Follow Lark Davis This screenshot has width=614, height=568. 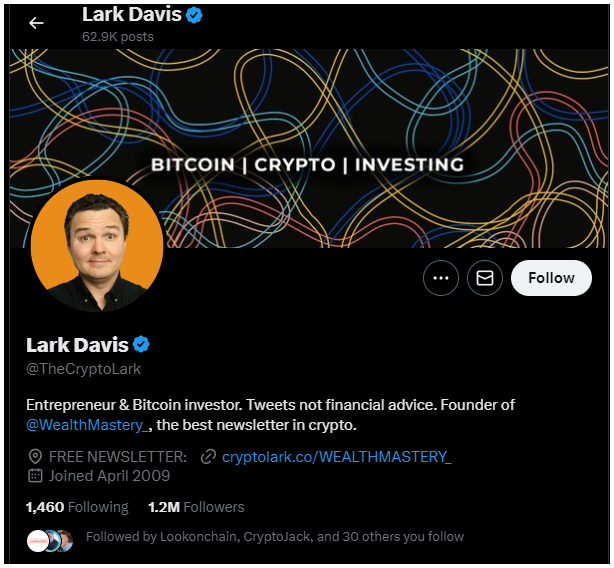point(551,278)
